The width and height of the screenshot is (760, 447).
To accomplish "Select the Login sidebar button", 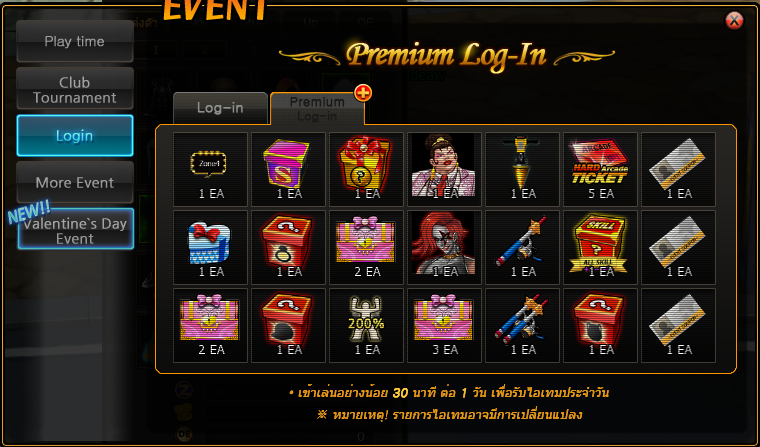I will click(x=75, y=136).
